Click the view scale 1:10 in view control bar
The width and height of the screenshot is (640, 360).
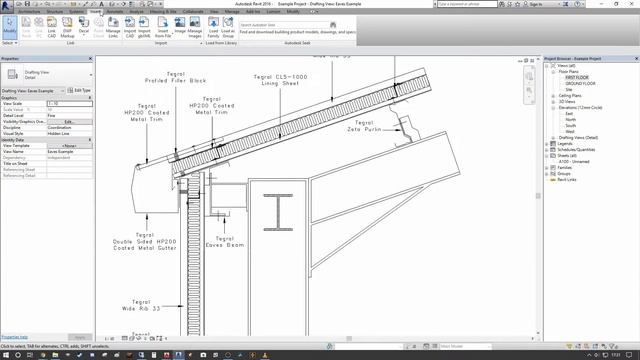(x=109, y=338)
